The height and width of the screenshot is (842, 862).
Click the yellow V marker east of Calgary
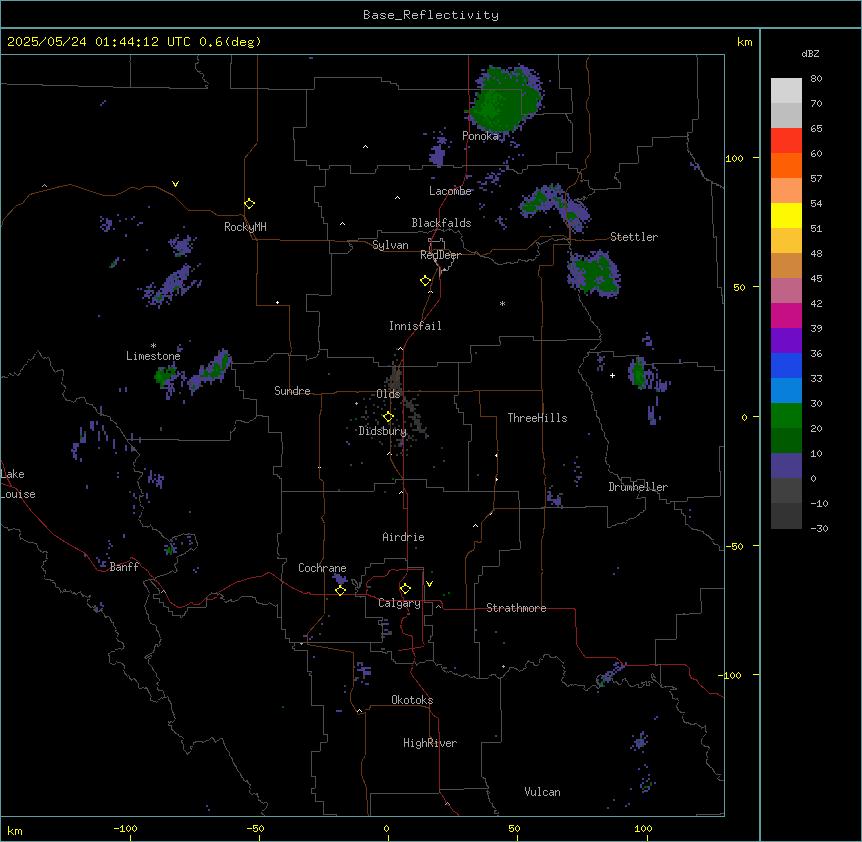pyautogui.click(x=429, y=584)
